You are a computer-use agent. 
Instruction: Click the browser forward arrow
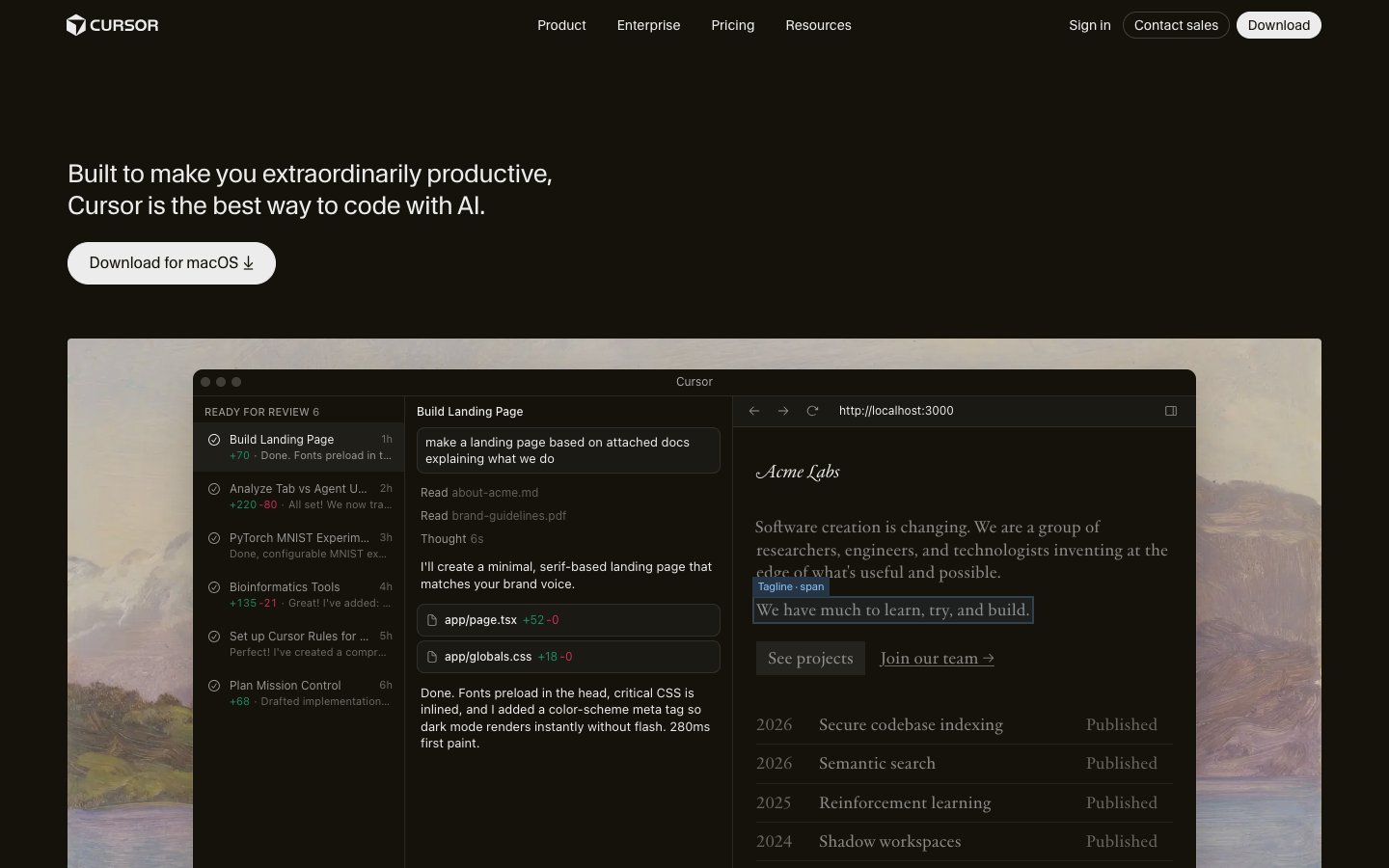coord(783,411)
